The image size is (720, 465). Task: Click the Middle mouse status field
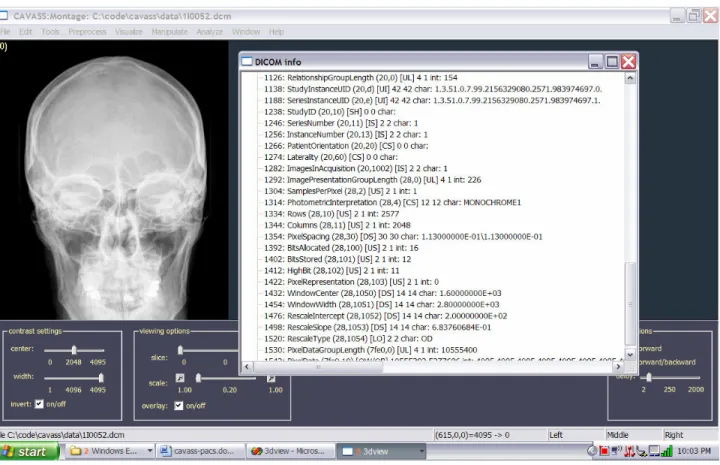coord(633,435)
